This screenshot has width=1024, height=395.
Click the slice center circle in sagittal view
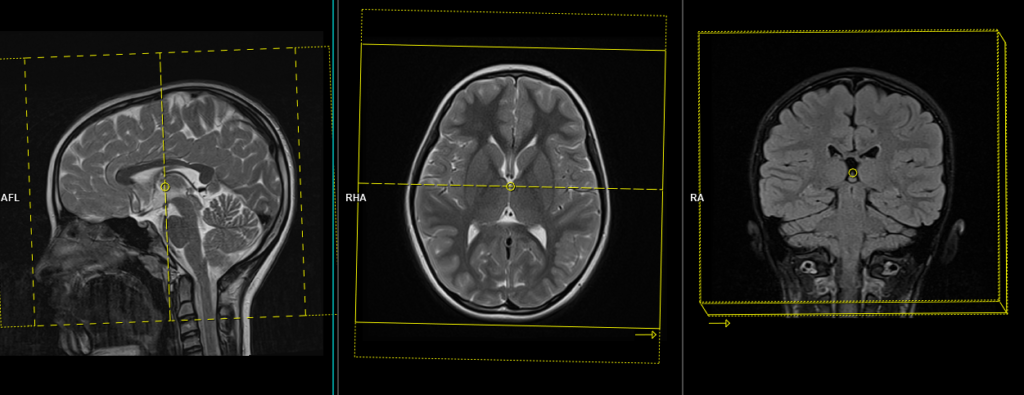[165, 187]
